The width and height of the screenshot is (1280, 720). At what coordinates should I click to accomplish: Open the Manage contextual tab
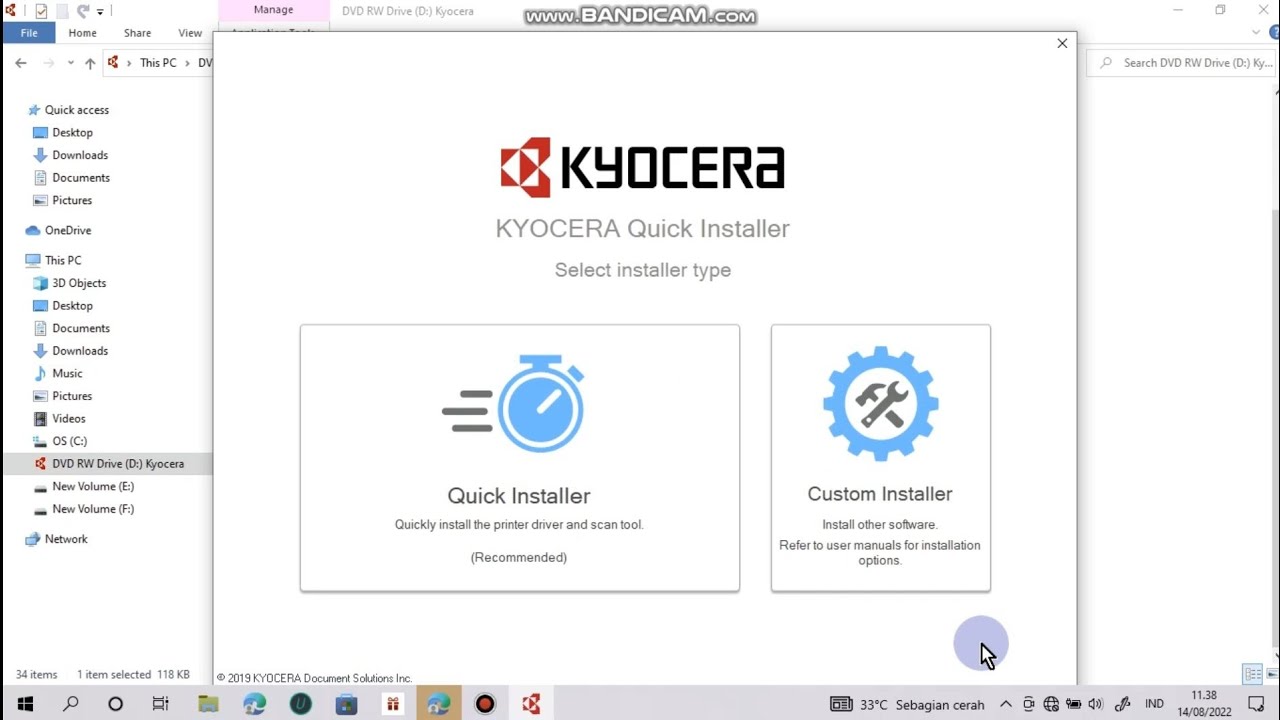[273, 10]
